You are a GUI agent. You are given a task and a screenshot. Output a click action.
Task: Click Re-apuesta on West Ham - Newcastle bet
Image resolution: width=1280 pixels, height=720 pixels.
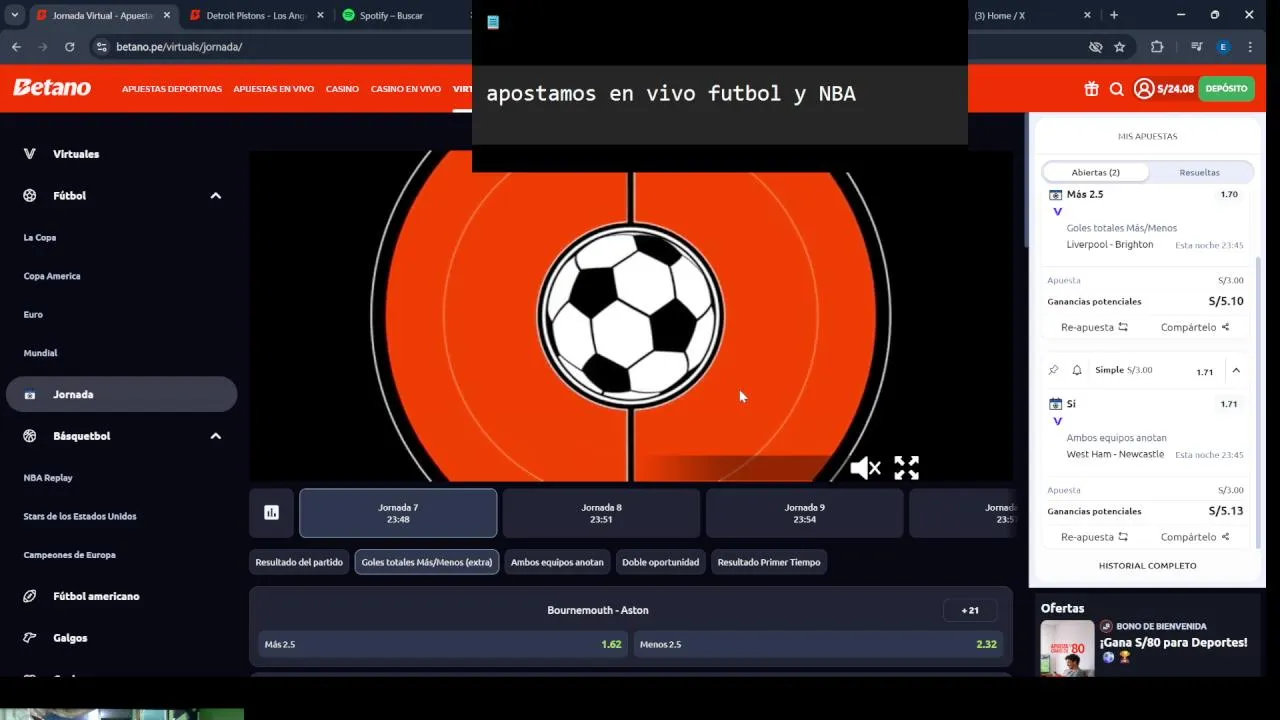click(x=1094, y=537)
